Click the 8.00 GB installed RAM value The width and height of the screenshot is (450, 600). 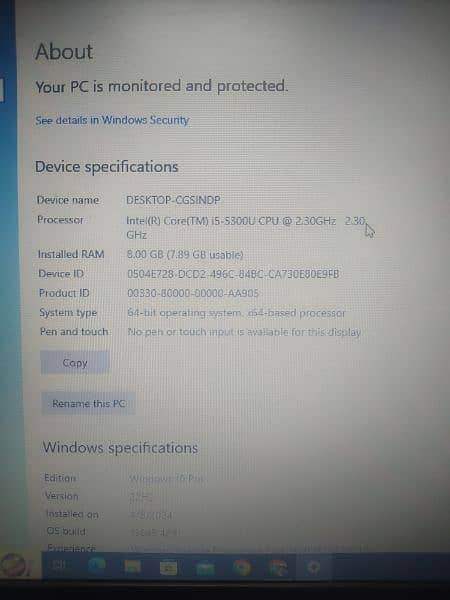[185, 254]
